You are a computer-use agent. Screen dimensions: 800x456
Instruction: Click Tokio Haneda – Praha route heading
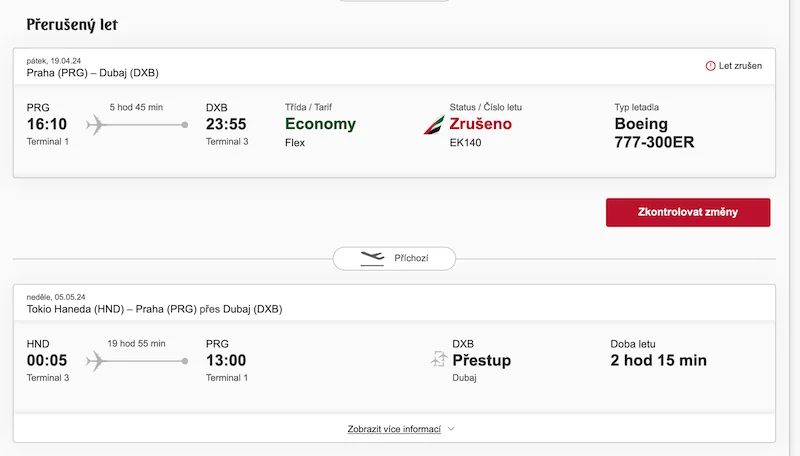tap(154, 309)
